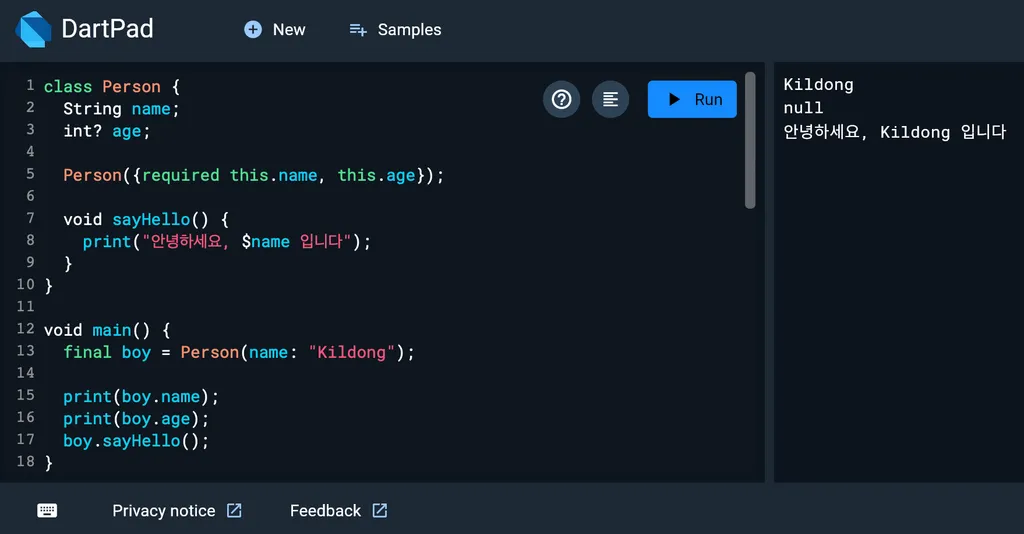Click 'Person' class name on line 1
1024x534 pixels.
click(x=131, y=86)
